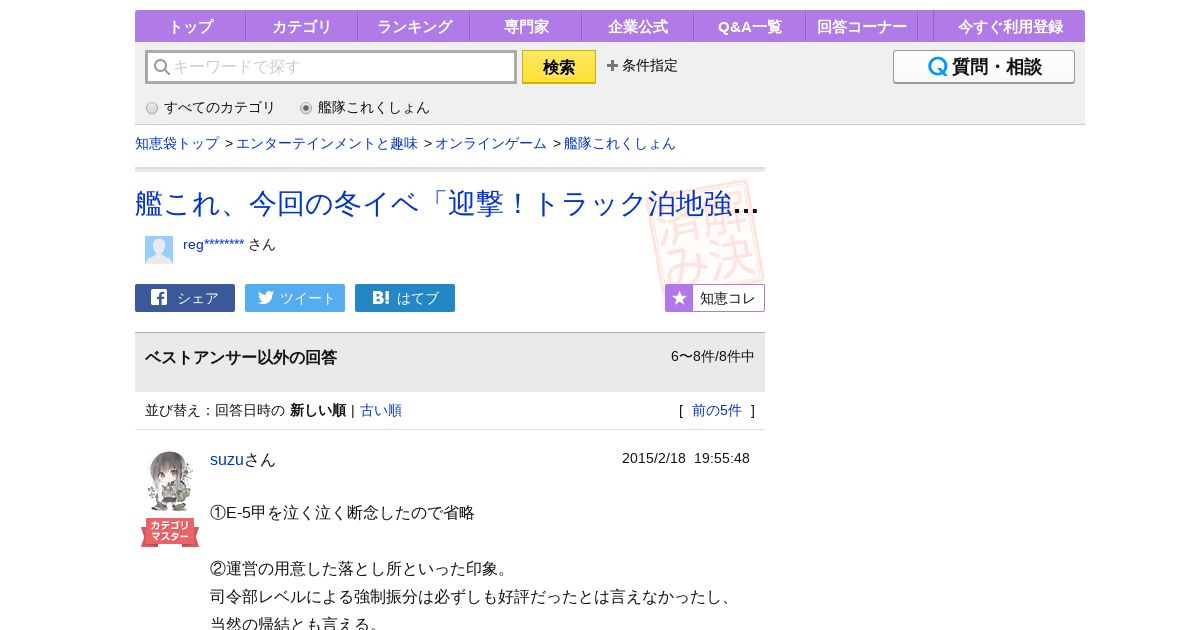
Task: Click the reg******** user avatar
Action: tap(159, 250)
